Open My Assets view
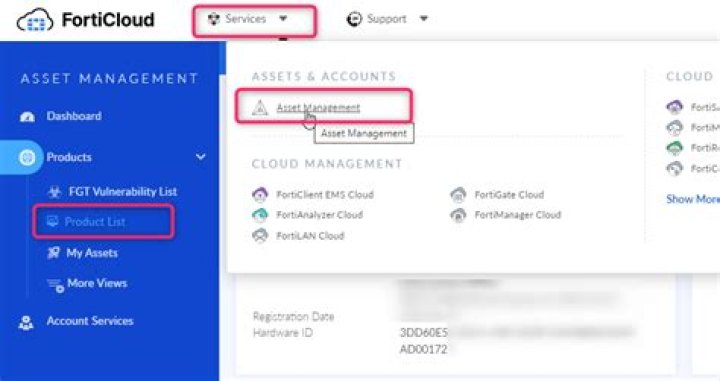The height and width of the screenshot is (381, 720). tap(92, 253)
